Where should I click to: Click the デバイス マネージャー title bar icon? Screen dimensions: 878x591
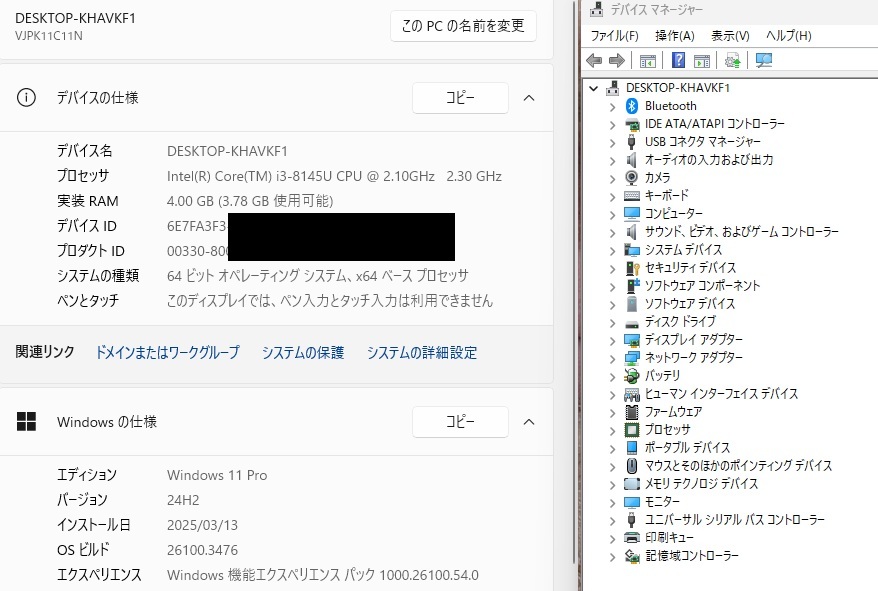tap(596, 9)
